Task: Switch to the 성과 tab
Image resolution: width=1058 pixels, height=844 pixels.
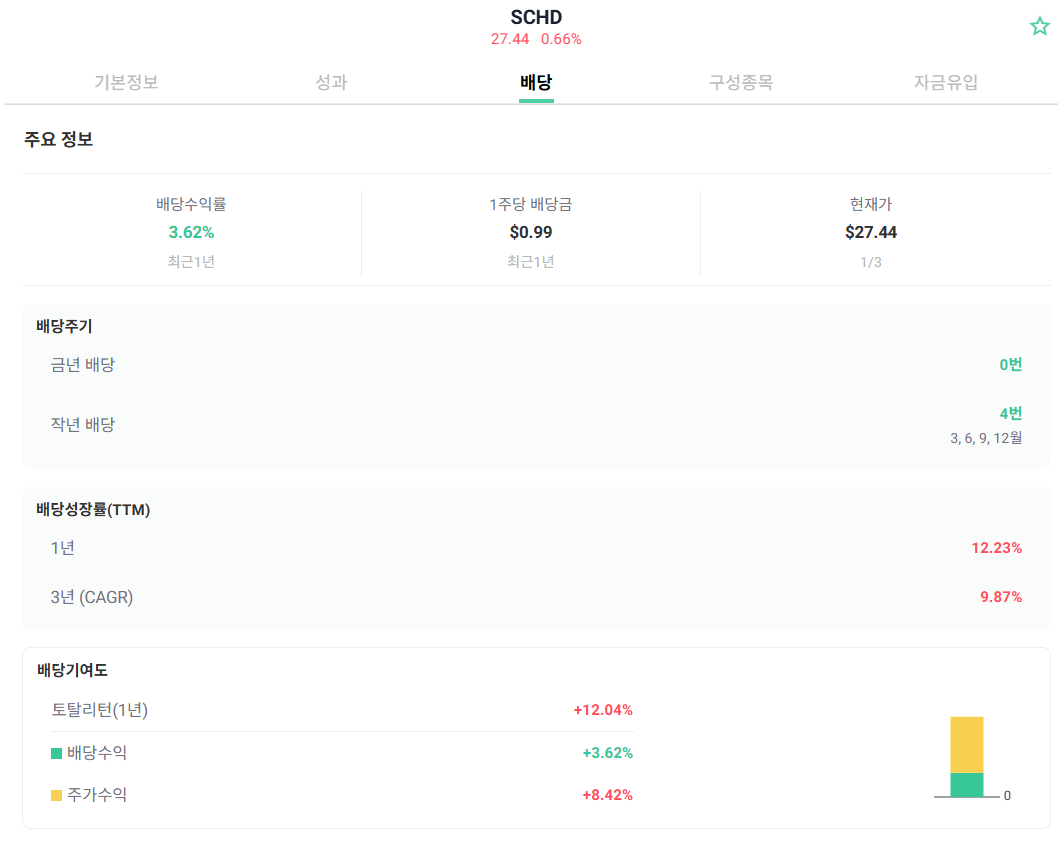Action: (331, 82)
